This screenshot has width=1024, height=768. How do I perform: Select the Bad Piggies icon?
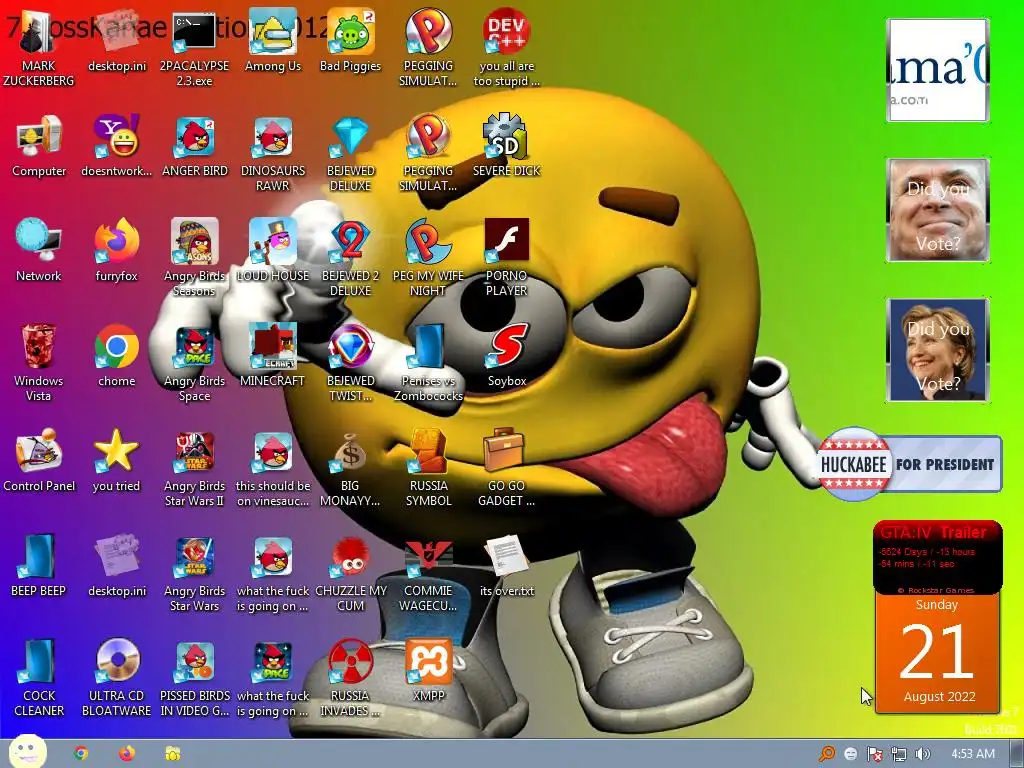coord(350,40)
